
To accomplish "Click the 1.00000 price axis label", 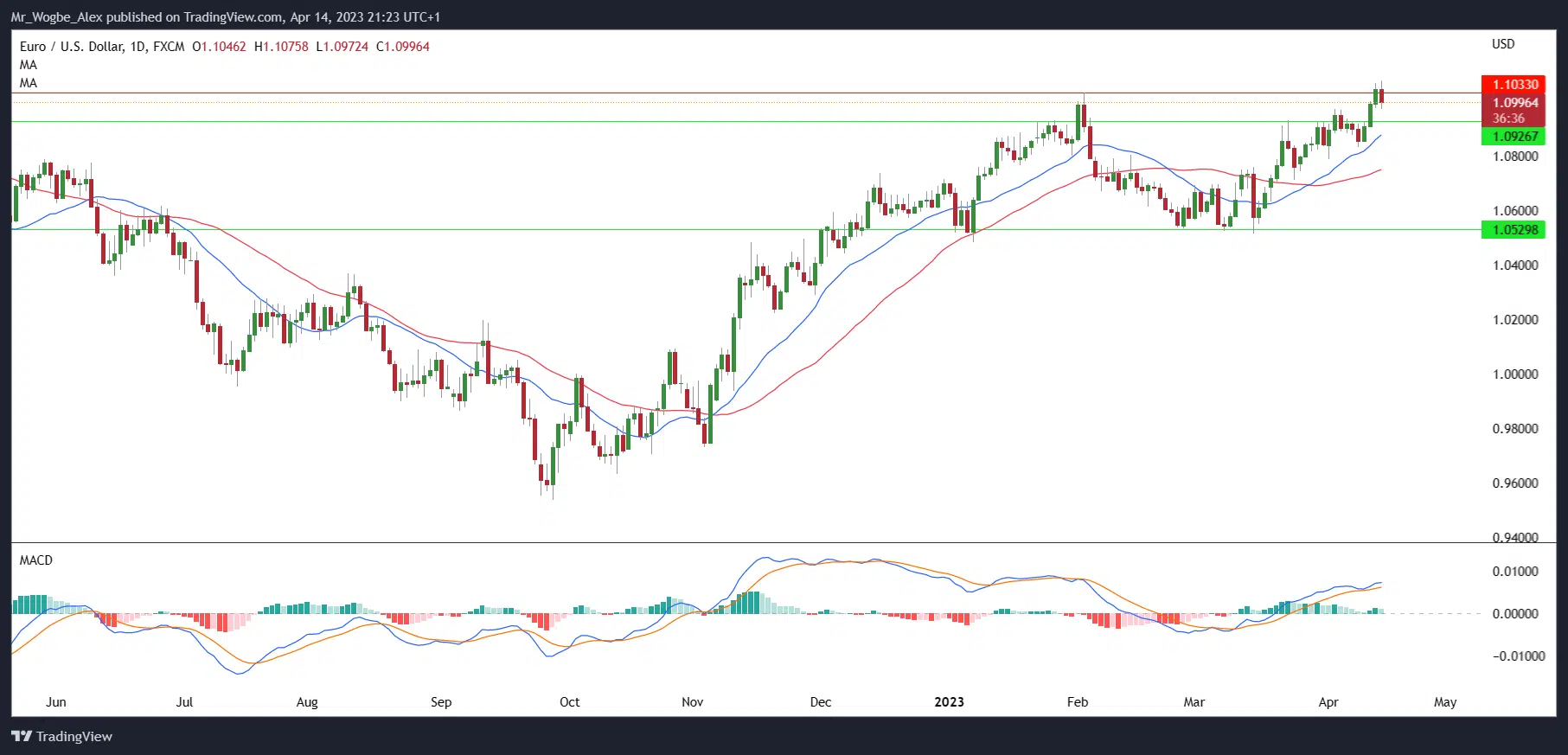I will [1515, 374].
